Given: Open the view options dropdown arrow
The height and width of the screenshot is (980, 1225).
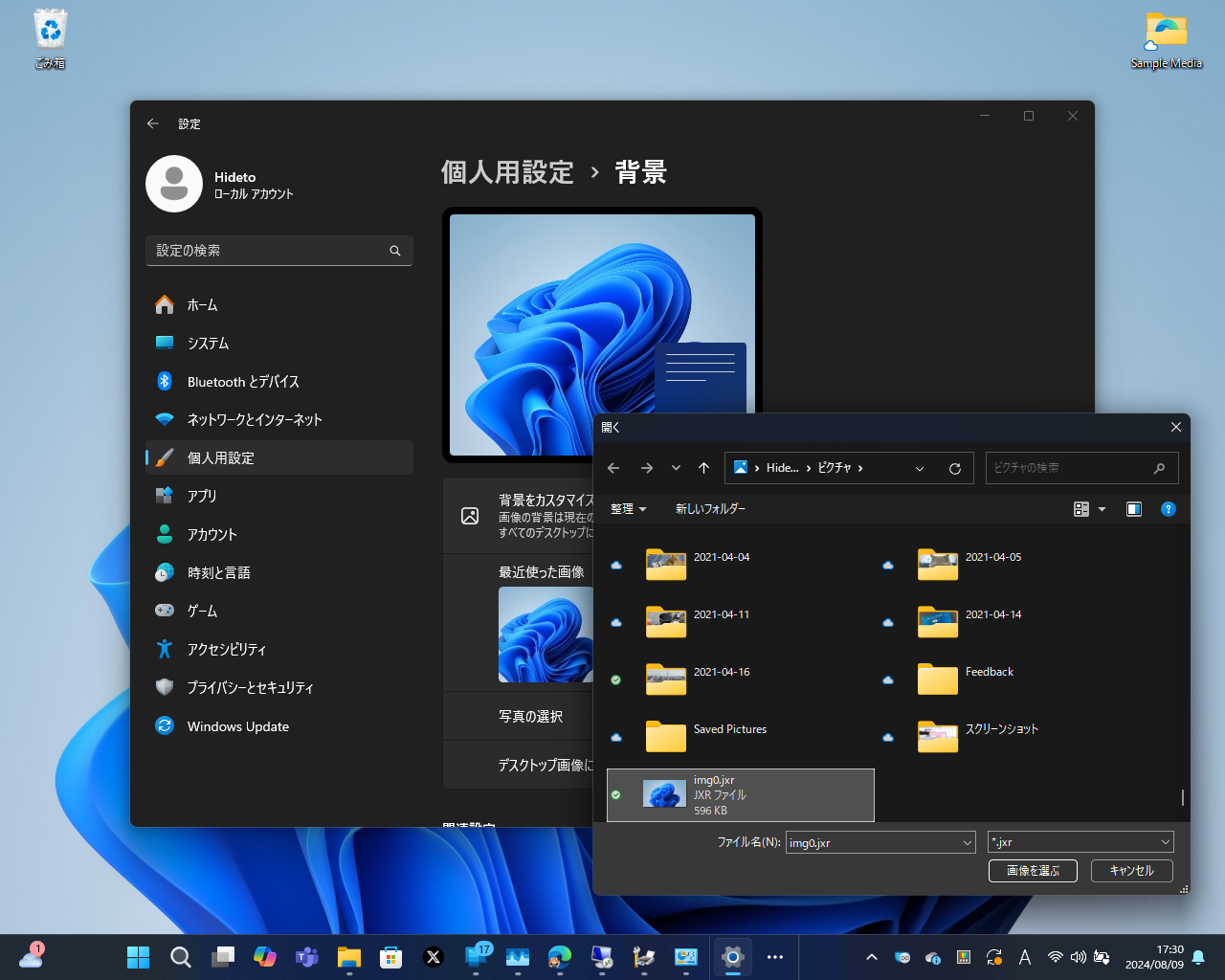Looking at the screenshot, I should (x=1102, y=509).
